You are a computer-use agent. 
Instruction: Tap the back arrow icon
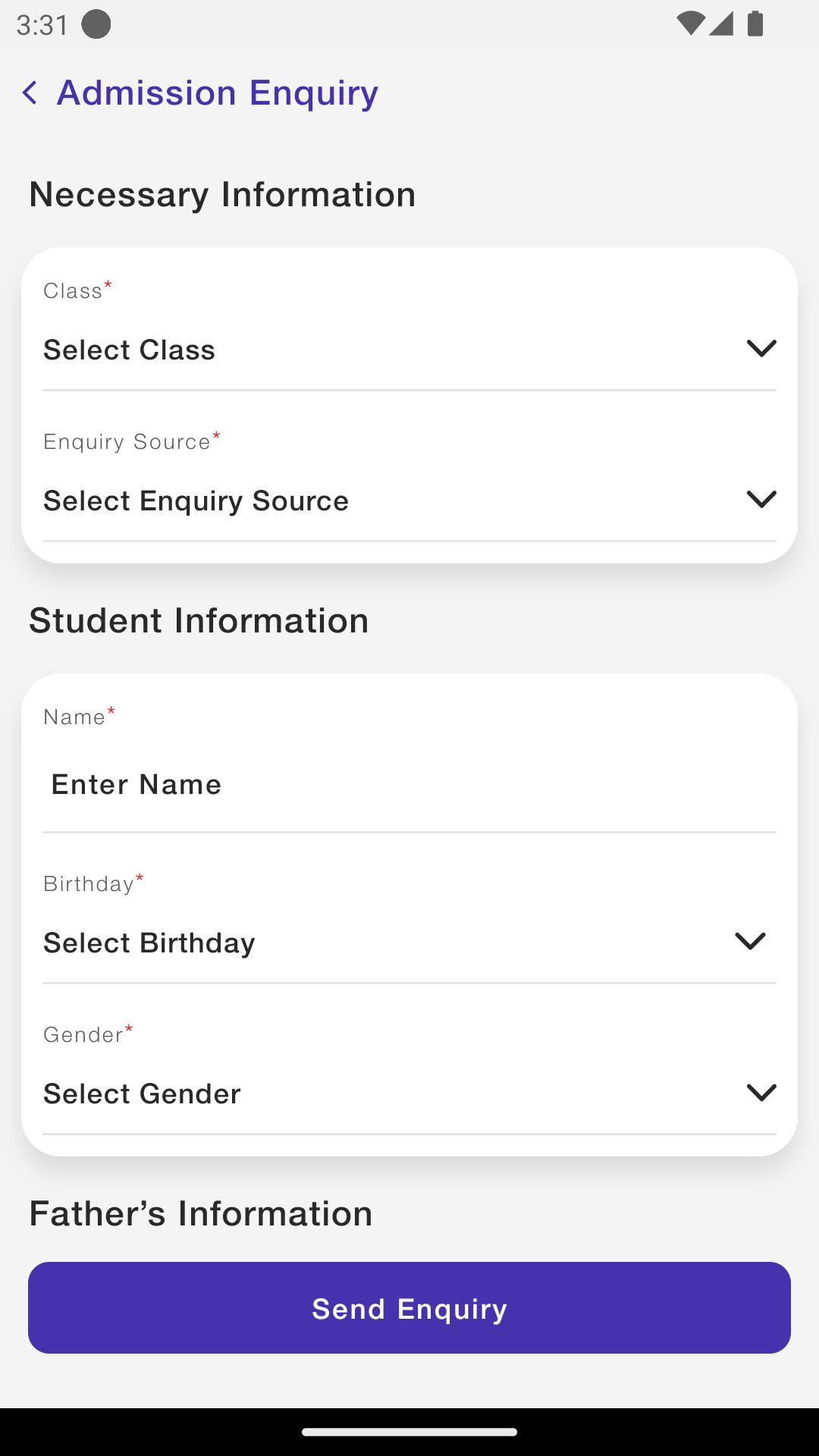click(x=30, y=93)
